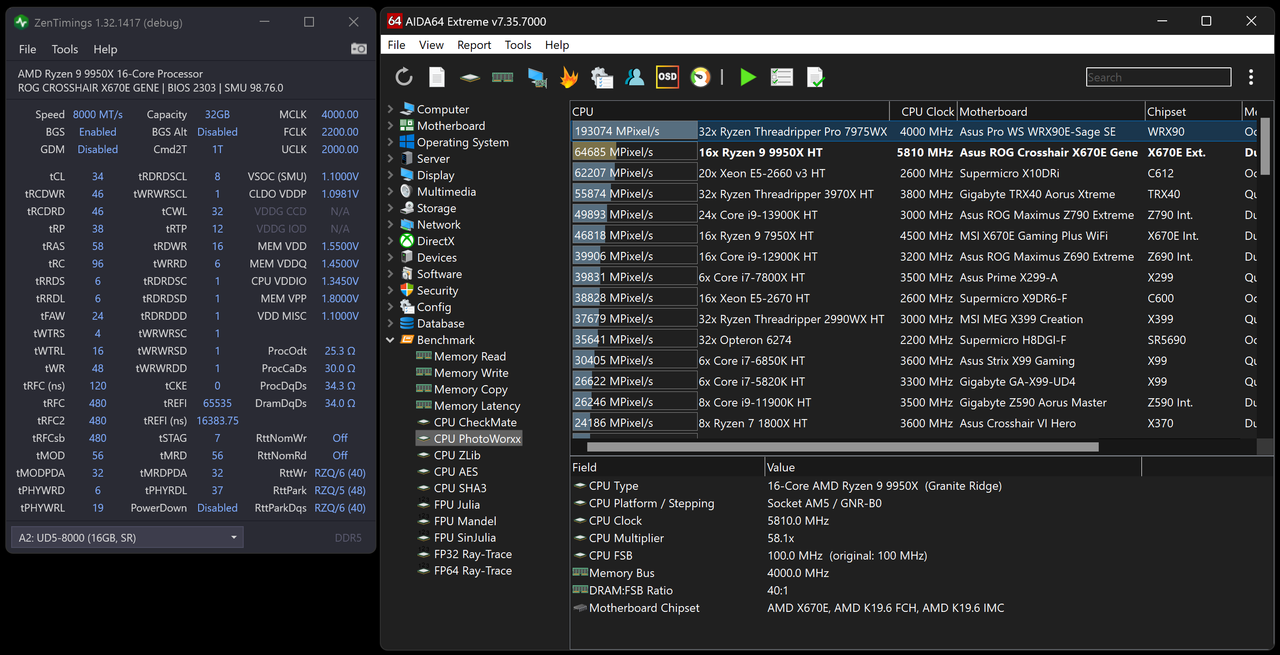Open the gear preferences icon in AIDA64 toolbar
Viewport: 1280px width, 655px height.
coord(602,77)
